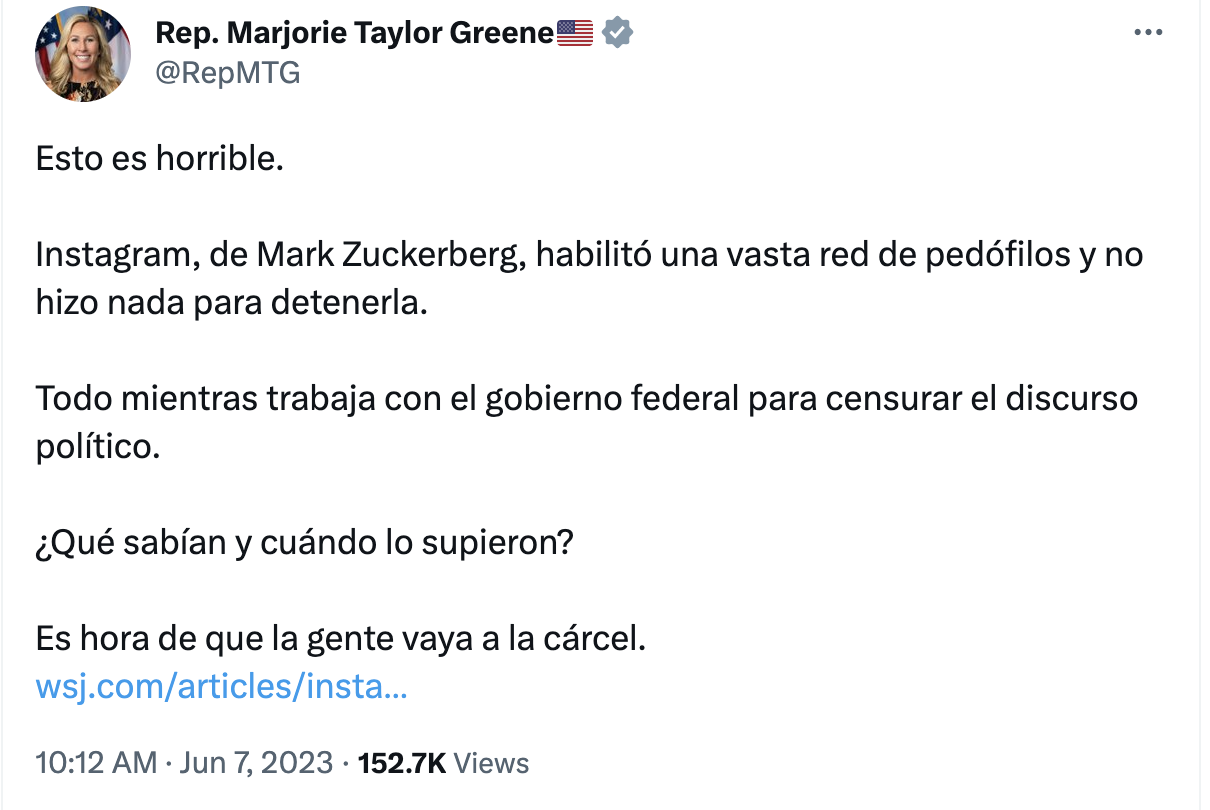Click Marjorie Taylor Greene's profile avatar
Image resolution: width=1210 pixels, height=810 pixels.
click(x=83, y=54)
